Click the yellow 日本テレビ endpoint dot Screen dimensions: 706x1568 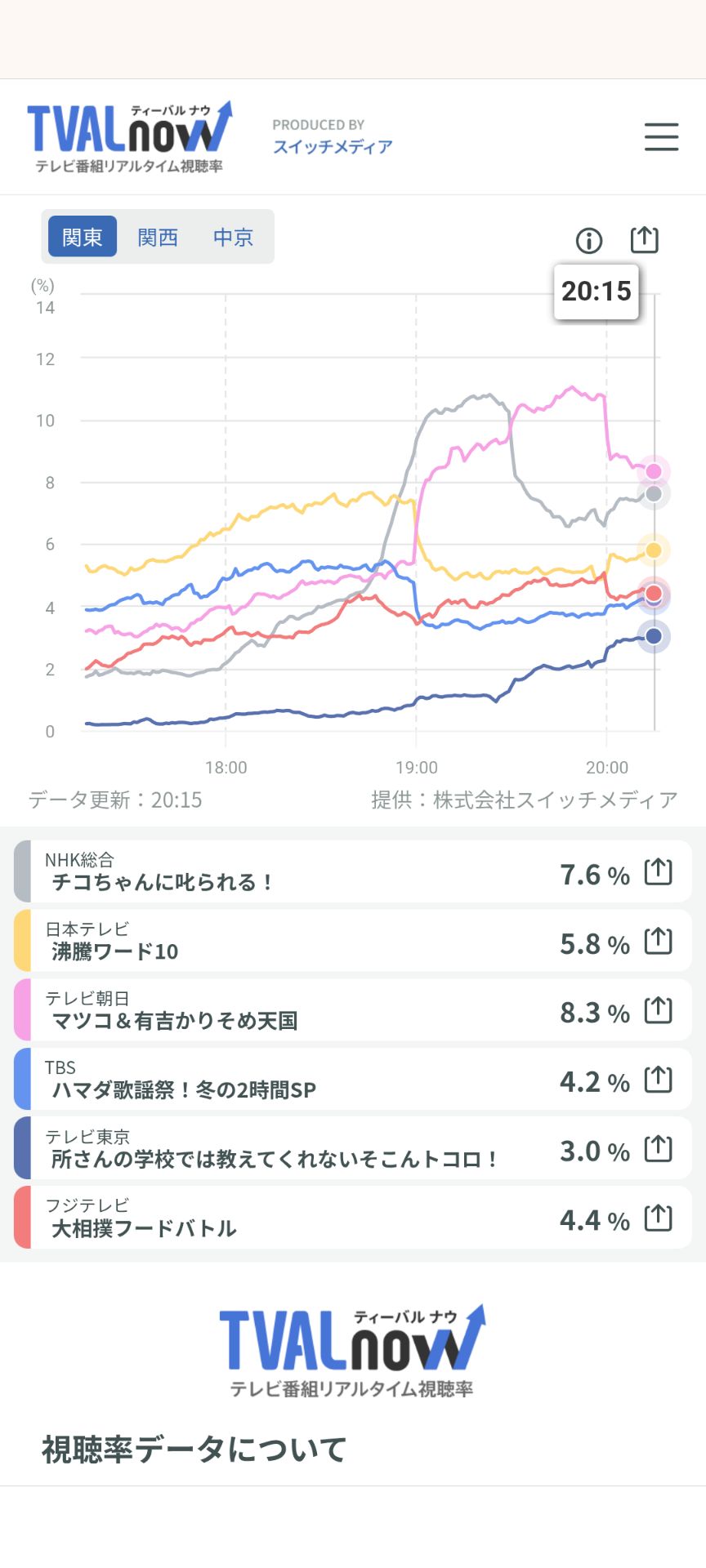click(652, 550)
